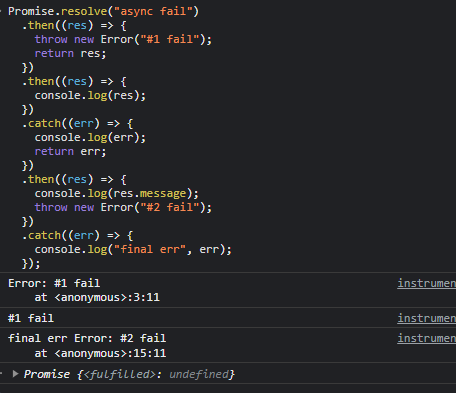Click the "return err;" code line
The height and width of the screenshot is (393, 456).
pos(70,151)
